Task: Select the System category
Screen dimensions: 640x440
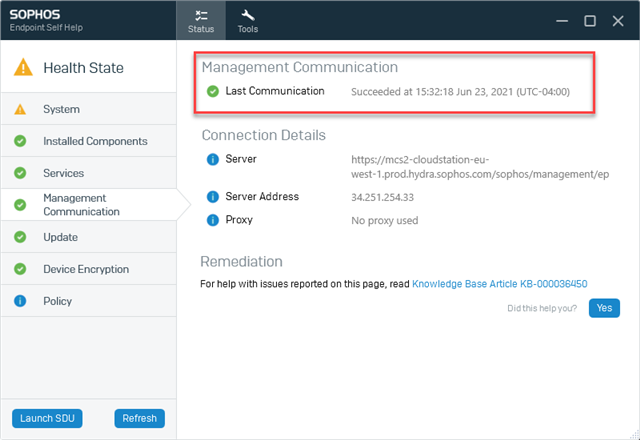Action: [x=89, y=109]
